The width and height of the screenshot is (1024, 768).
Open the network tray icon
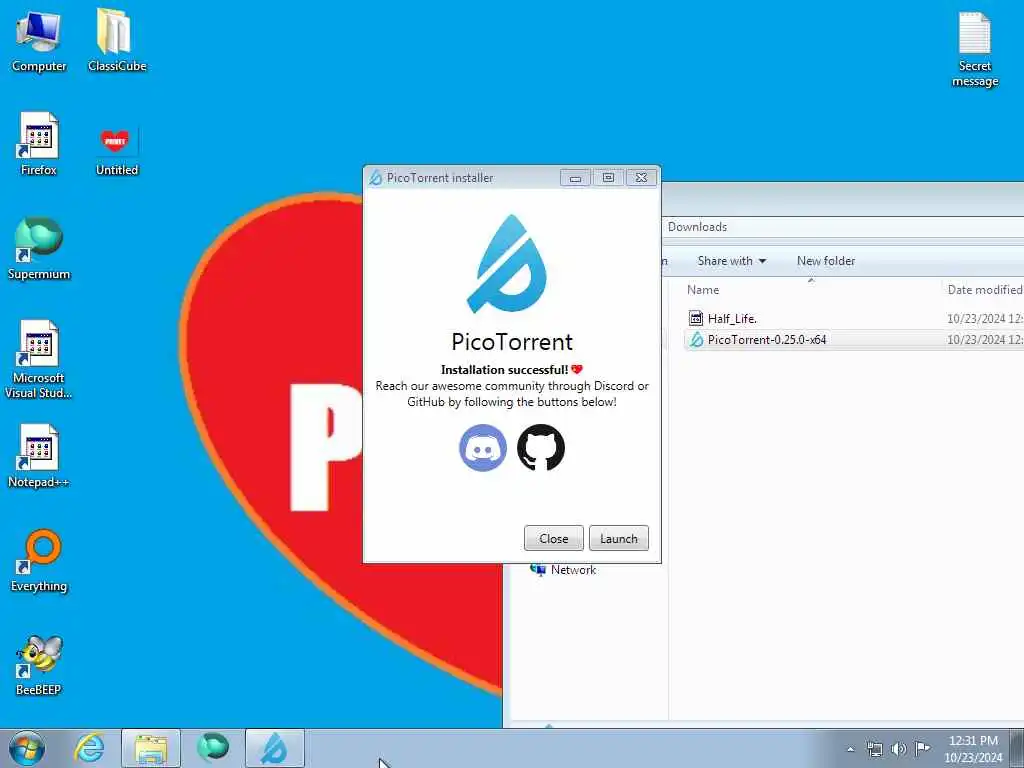tap(874, 749)
